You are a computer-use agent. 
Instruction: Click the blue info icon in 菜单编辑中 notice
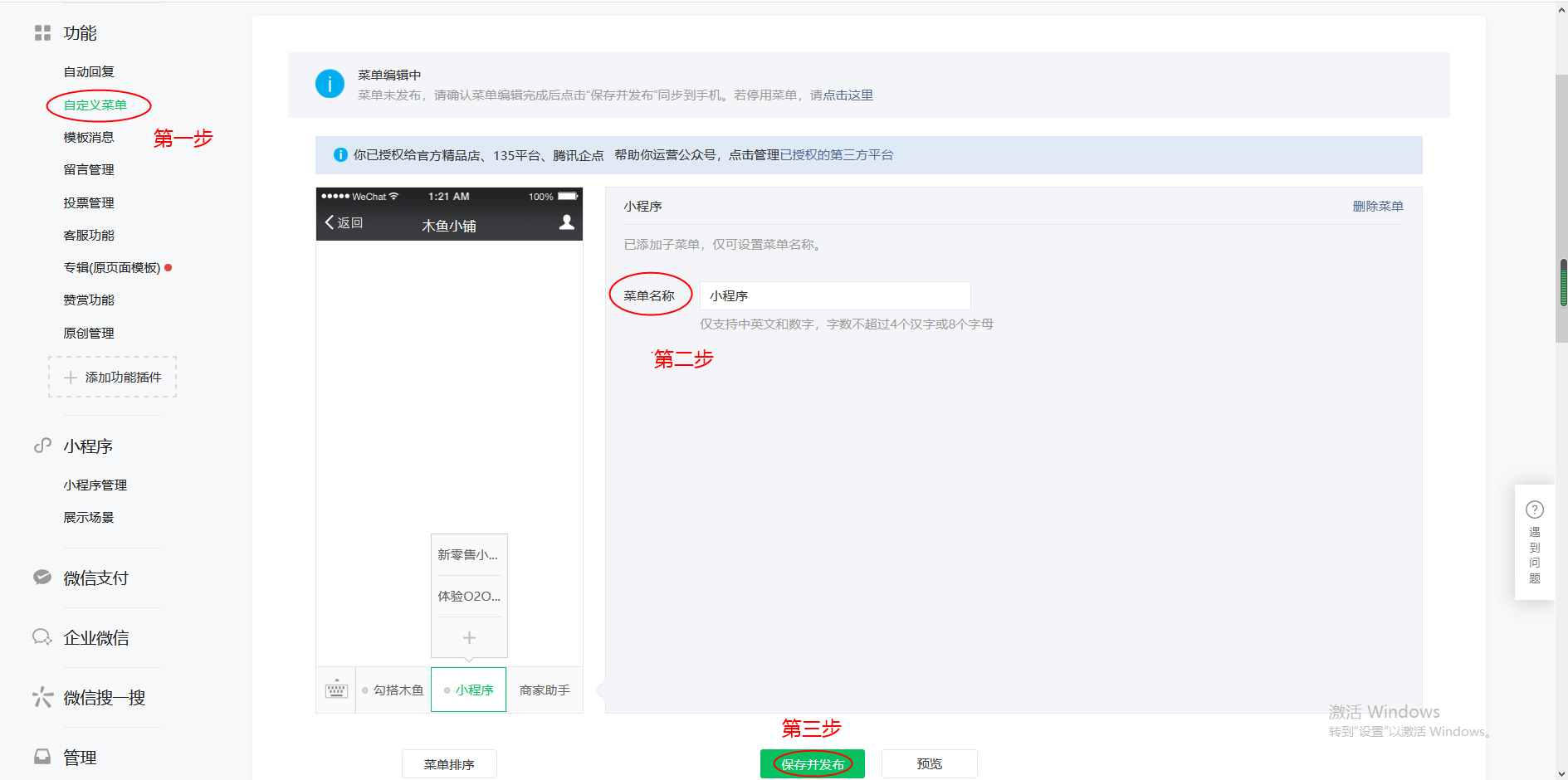(x=330, y=84)
